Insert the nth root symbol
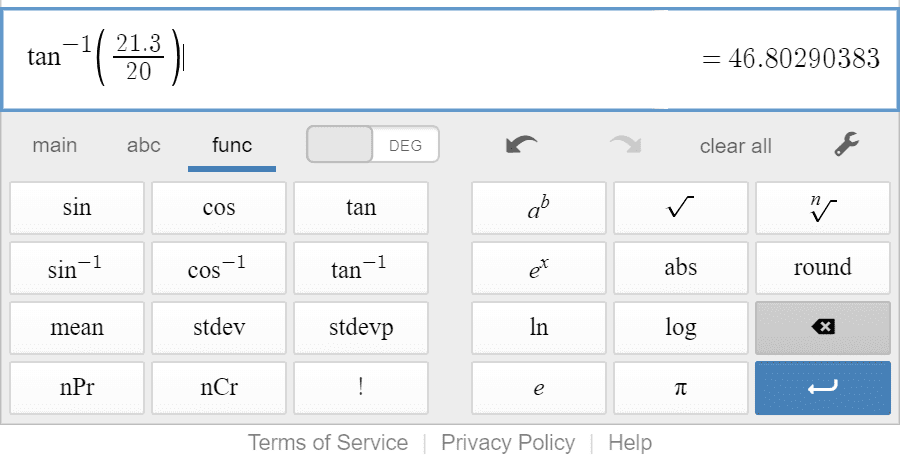The image size is (904, 468). click(822, 208)
